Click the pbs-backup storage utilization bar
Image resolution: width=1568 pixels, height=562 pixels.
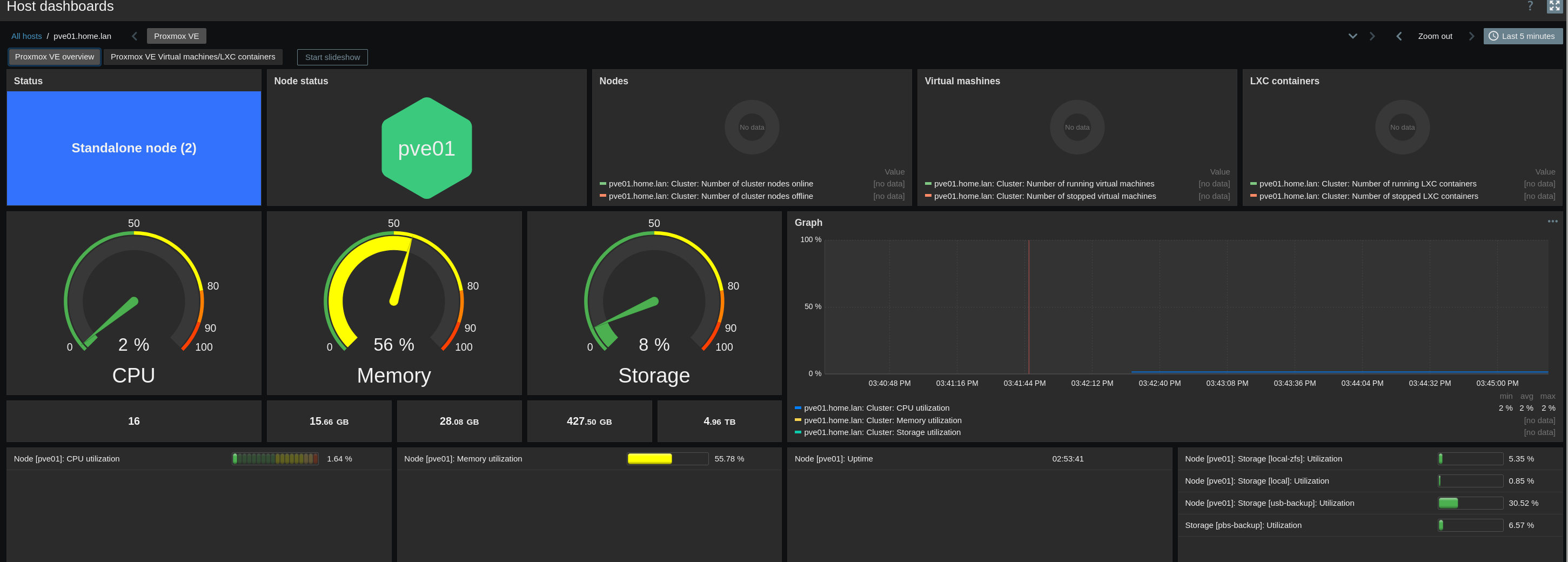click(1471, 525)
